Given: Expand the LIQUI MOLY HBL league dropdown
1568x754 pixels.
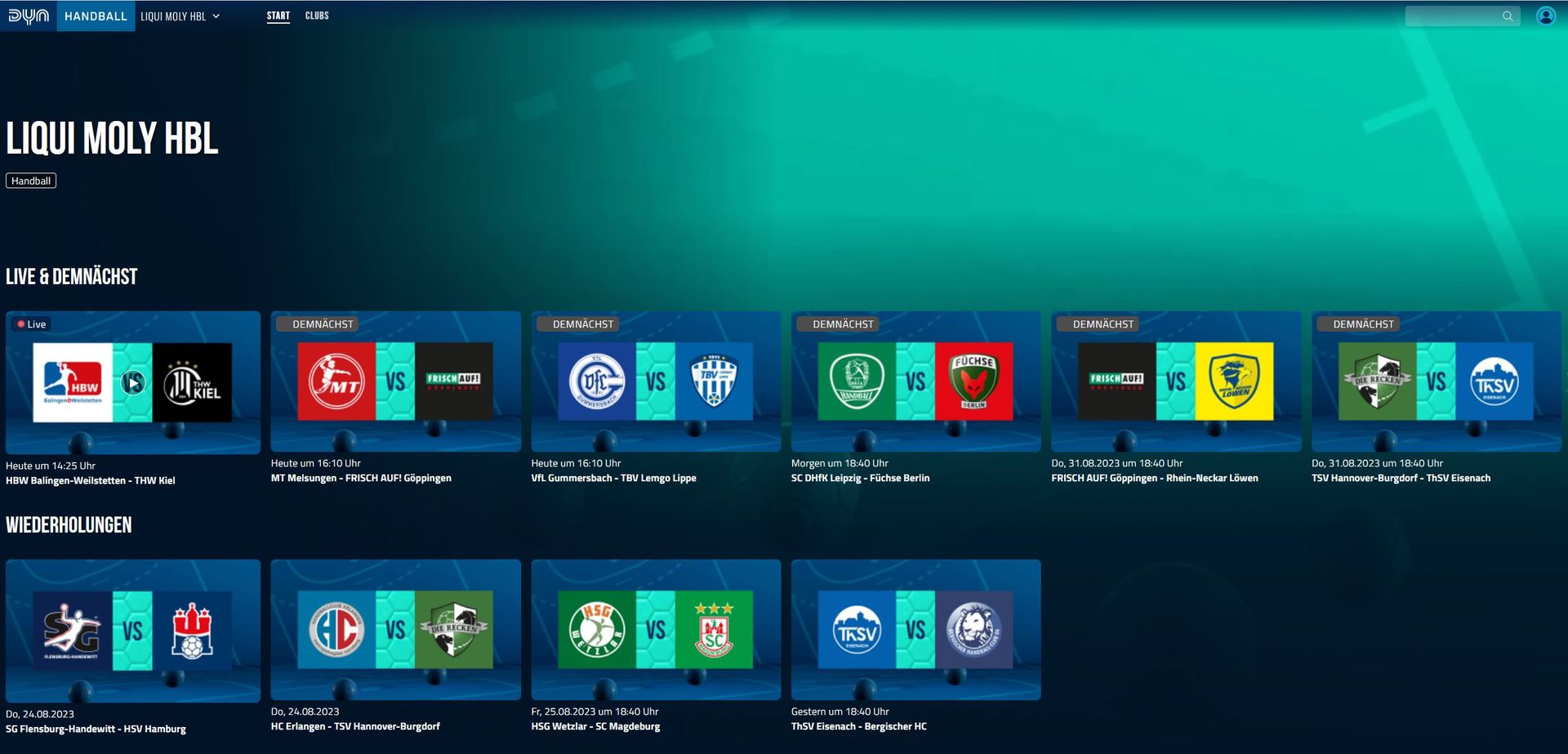Looking at the screenshot, I should tap(180, 16).
